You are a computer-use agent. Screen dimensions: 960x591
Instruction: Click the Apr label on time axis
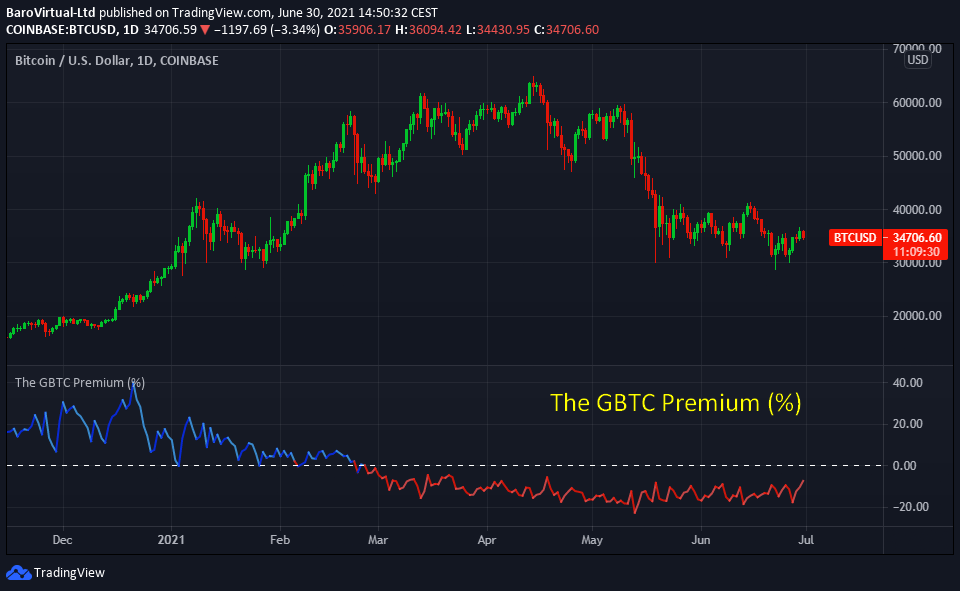point(487,540)
